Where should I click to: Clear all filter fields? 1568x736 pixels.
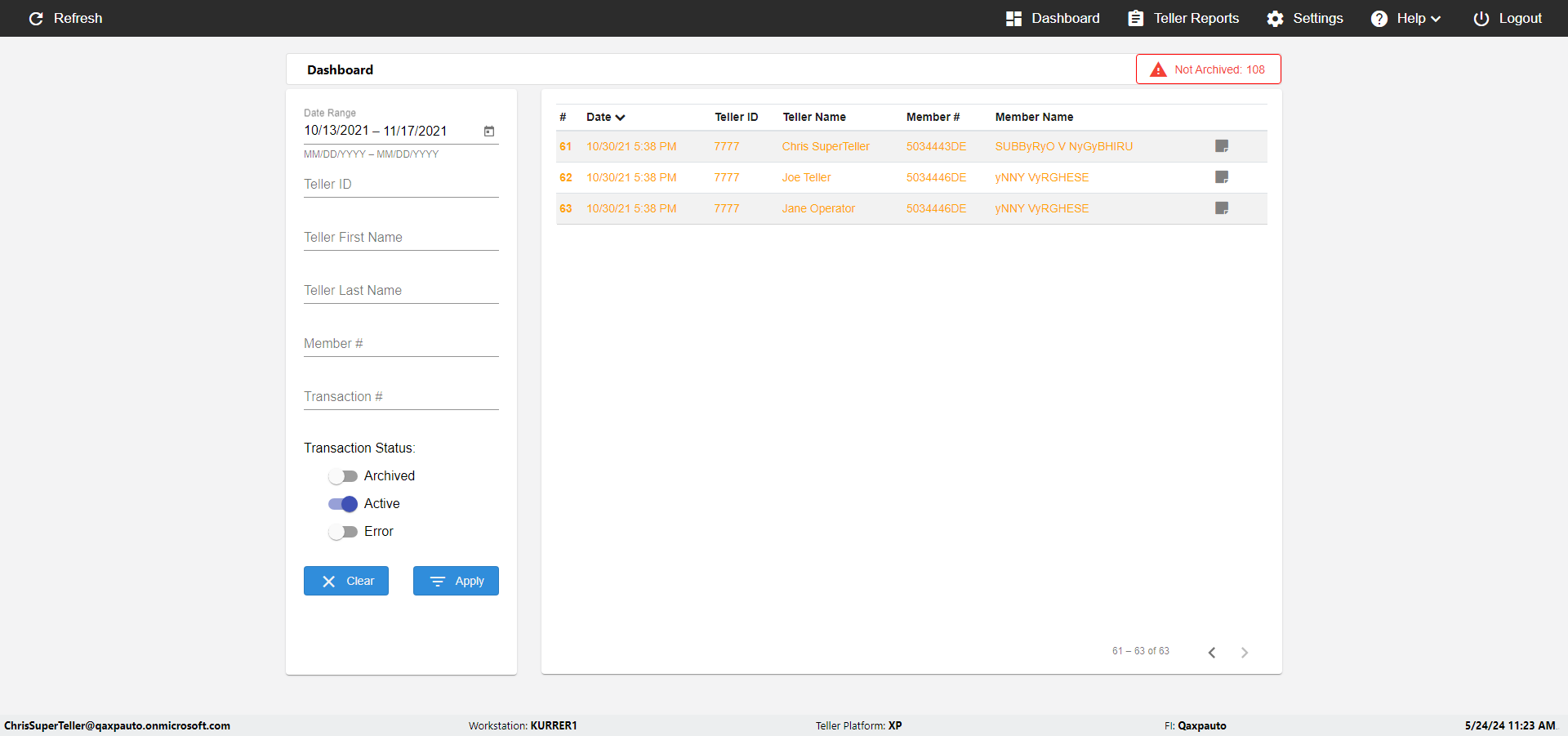(x=346, y=581)
